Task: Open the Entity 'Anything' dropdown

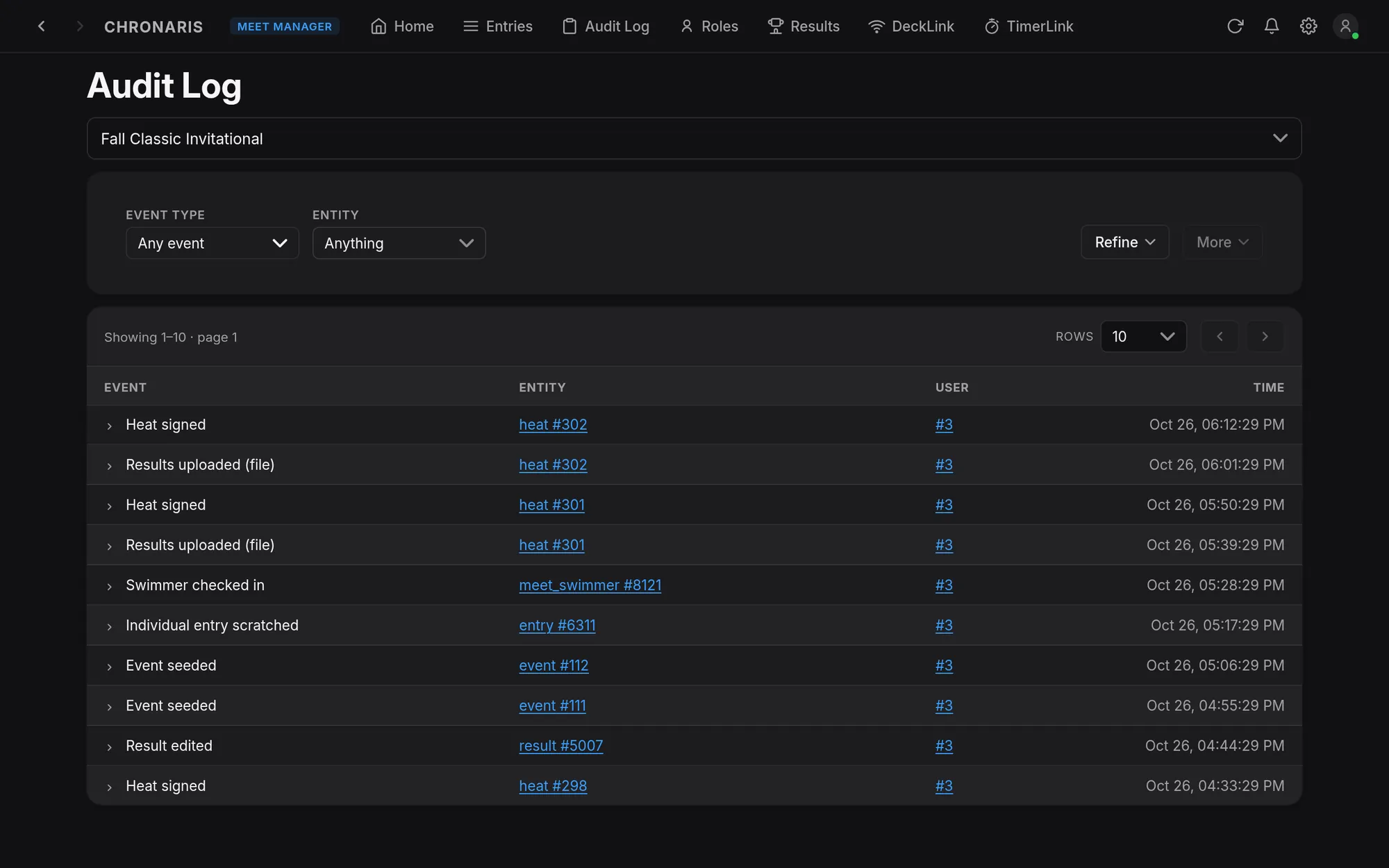Action: click(x=399, y=243)
